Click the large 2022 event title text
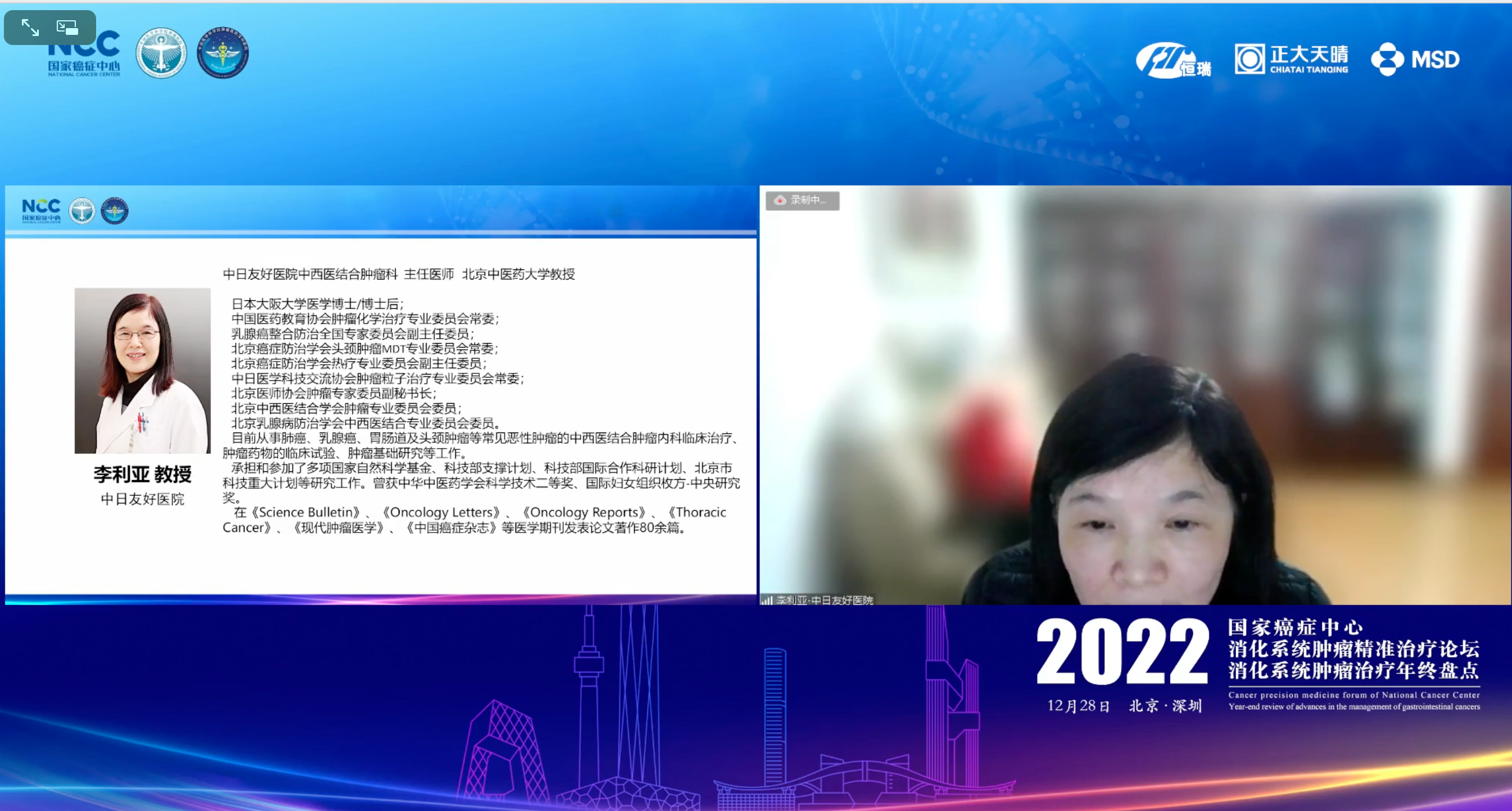 (1122, 652)
